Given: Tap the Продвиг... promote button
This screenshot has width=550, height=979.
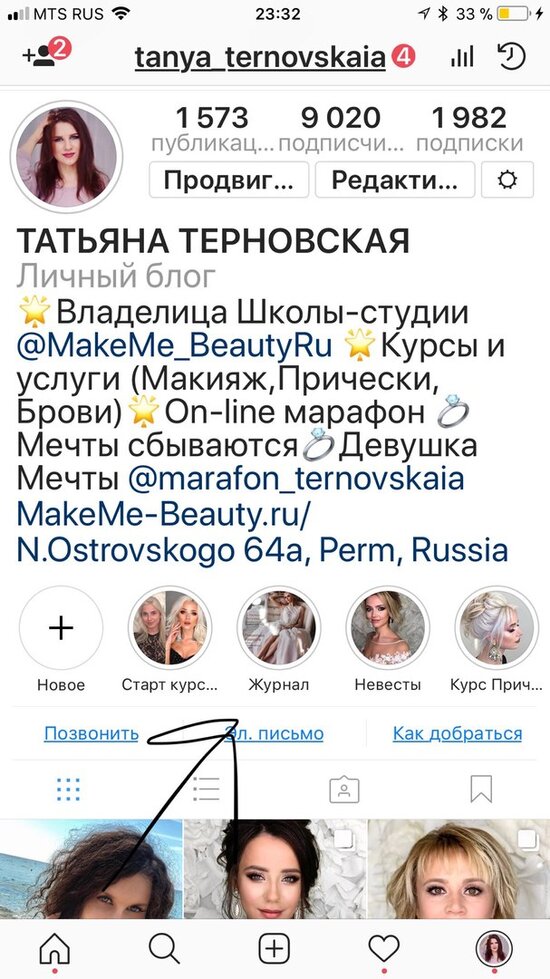Looking at the screenshot, I should [x=229, y=180].
